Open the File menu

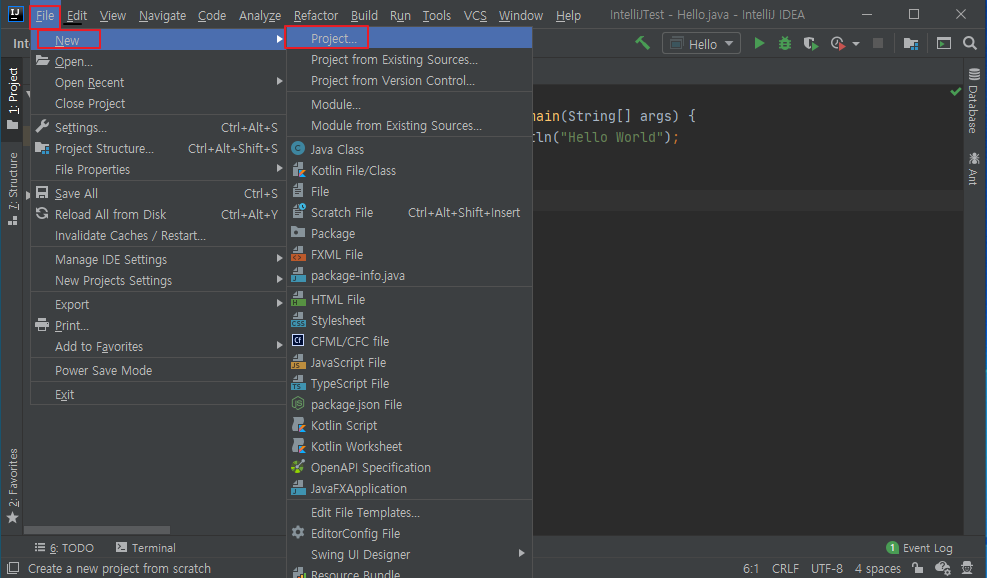coord(45,15)
